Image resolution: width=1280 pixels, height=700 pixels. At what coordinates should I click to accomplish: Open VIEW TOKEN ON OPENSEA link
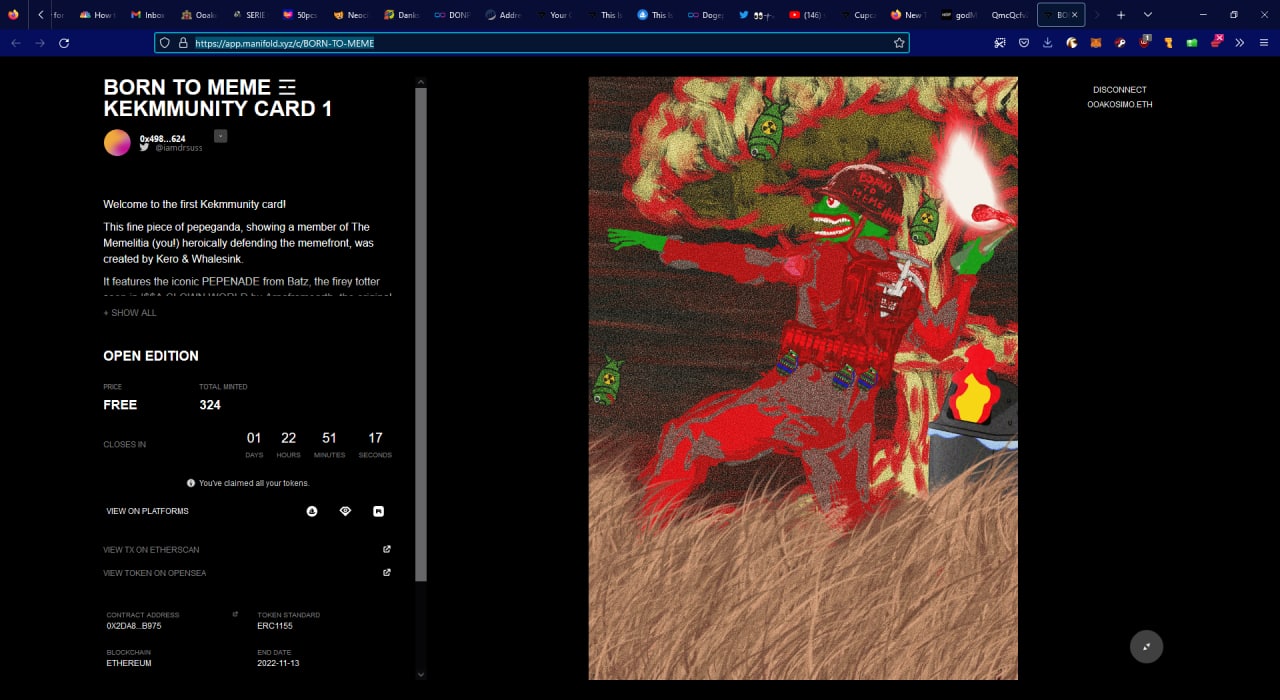point(155,573)
